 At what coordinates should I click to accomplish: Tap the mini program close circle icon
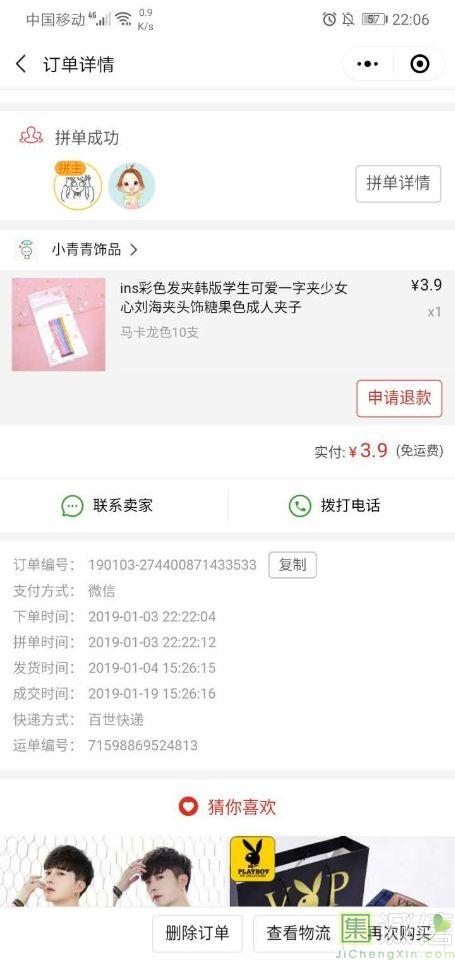coord(419,64)
